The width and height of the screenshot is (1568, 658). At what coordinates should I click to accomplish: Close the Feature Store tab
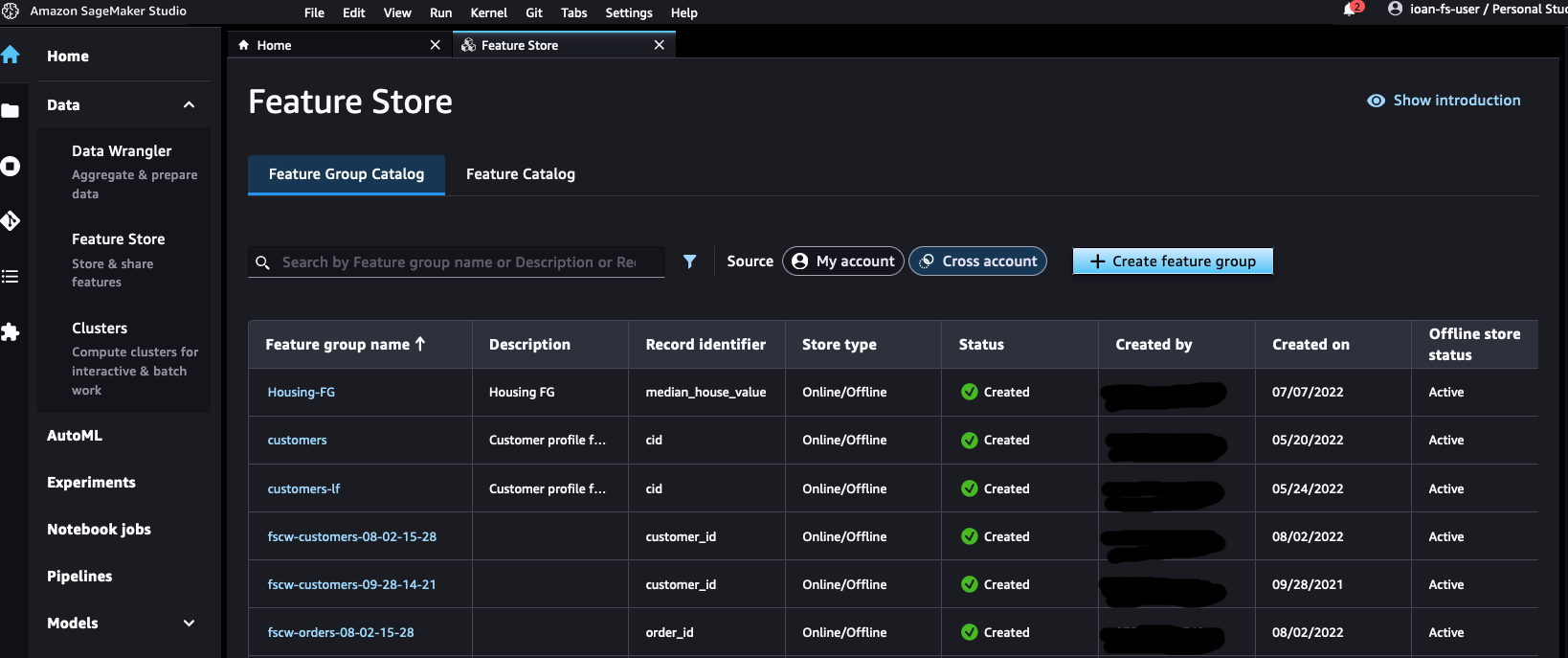click(660, 45)
